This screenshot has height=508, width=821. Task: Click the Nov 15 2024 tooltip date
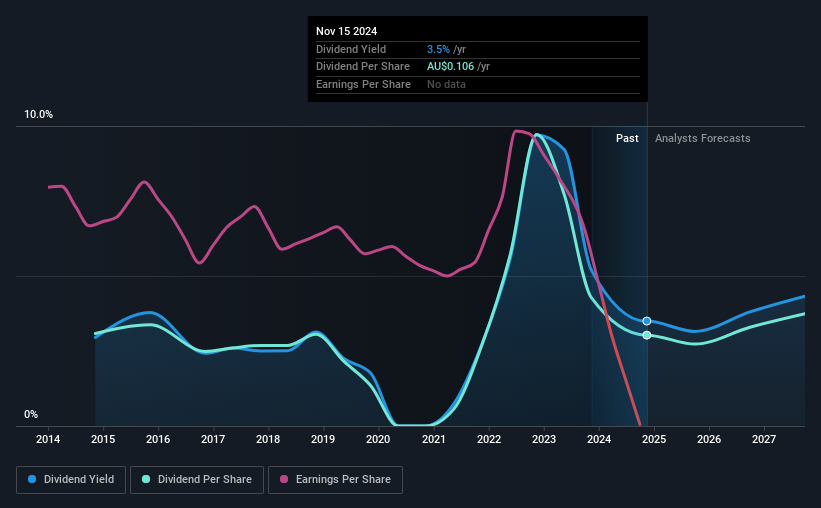pos(347,31)
